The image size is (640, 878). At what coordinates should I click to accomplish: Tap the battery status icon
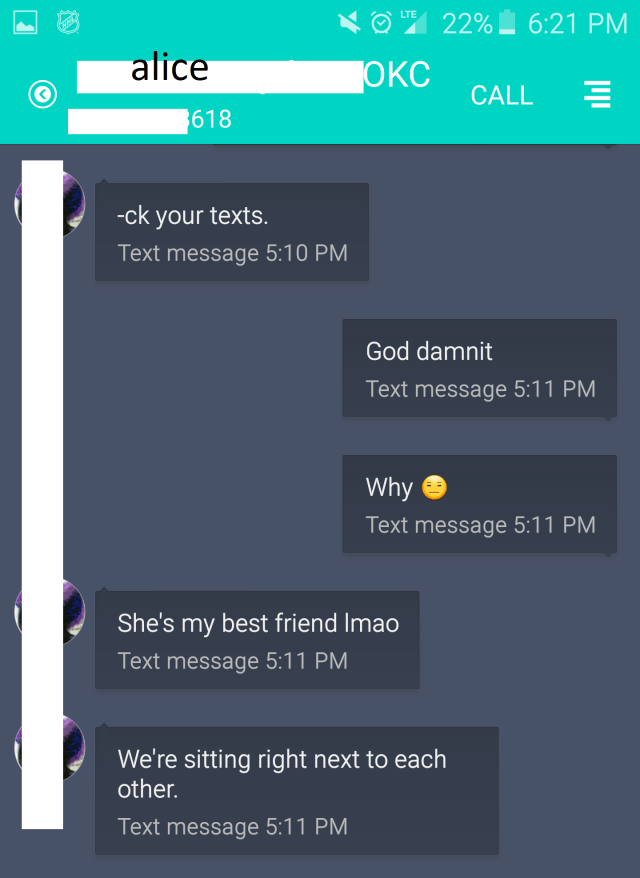point(507,22)
